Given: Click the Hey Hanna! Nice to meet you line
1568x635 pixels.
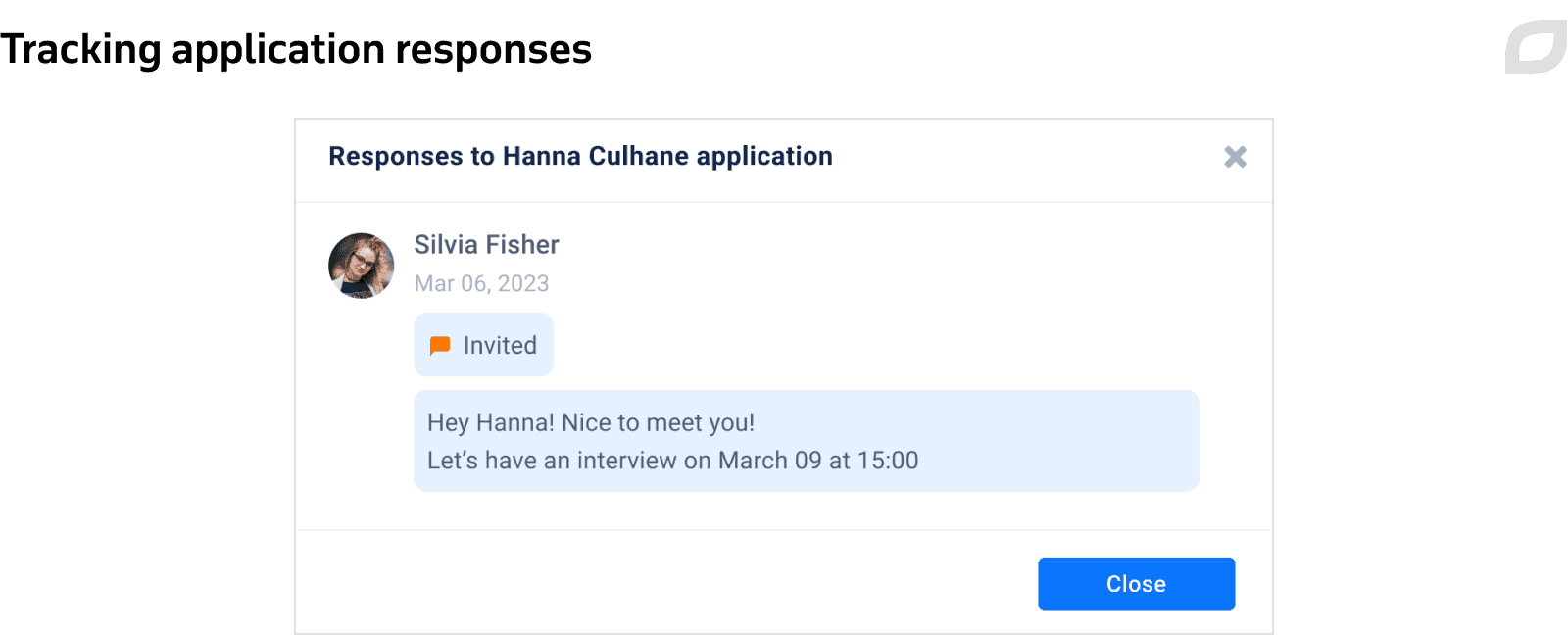Looking at the screenshot, I should [591, 422].
